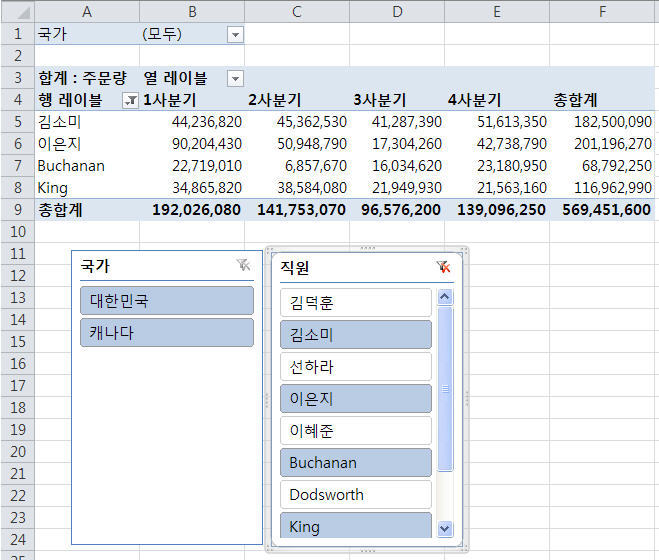This screenshot has height=560, width=659.
Task: Click cell value 6,857,670
Action: pos(316,166)
